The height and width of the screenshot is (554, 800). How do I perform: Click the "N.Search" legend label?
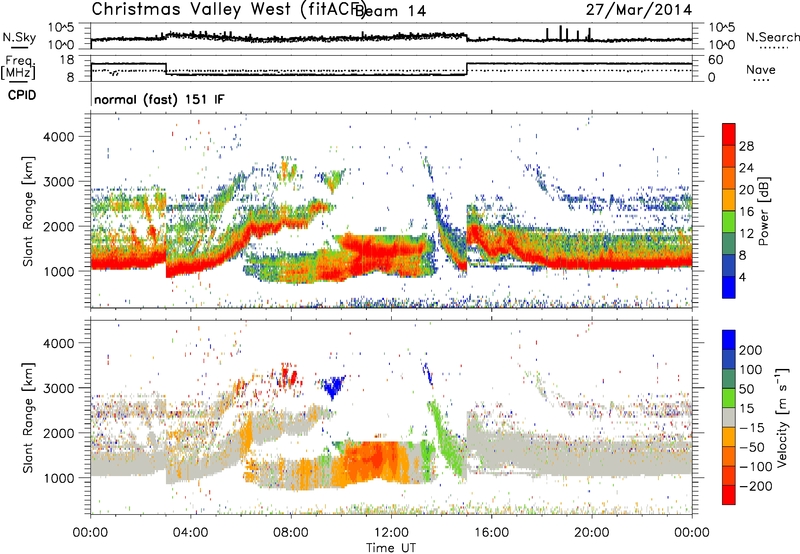[x=772, y=37]
